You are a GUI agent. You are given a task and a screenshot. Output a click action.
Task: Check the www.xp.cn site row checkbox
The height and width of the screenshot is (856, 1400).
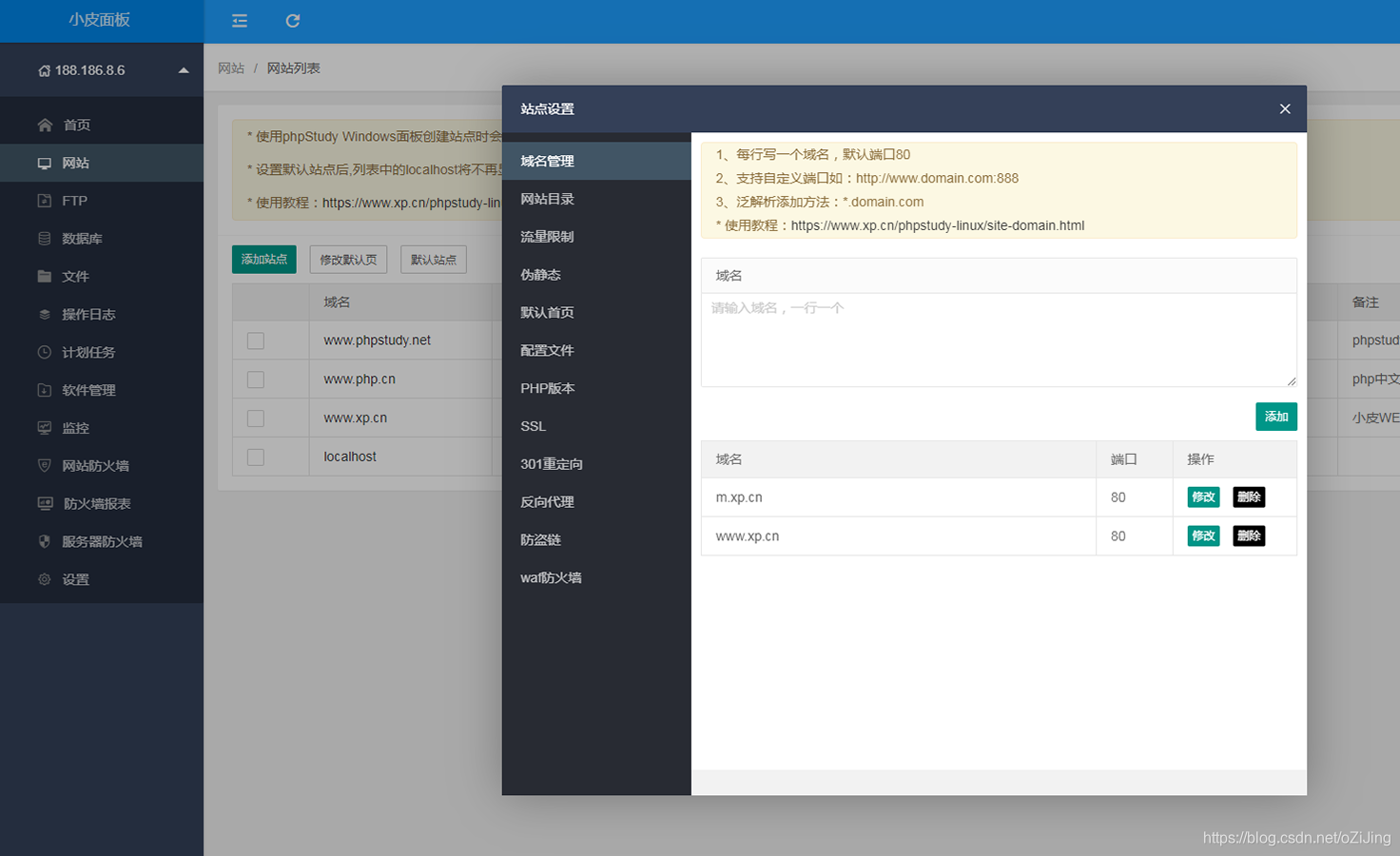click(x=256, y=418)
